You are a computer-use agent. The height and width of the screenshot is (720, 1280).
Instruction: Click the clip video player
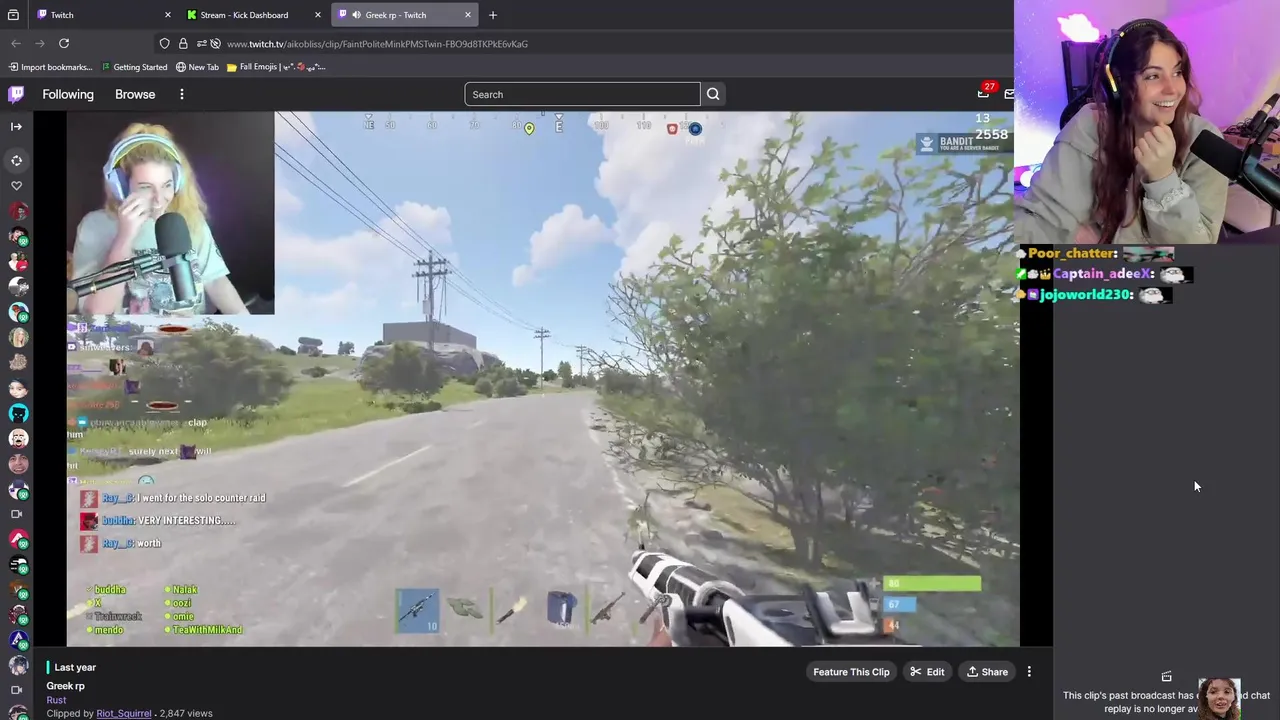coord(543,379)
